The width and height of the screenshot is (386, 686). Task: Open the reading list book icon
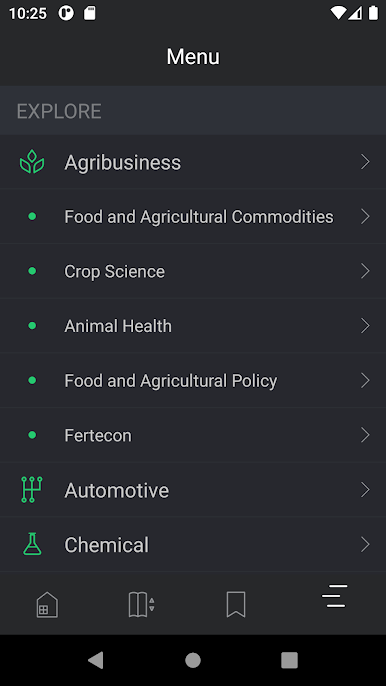pyautogui.click(x=142, y=605)
